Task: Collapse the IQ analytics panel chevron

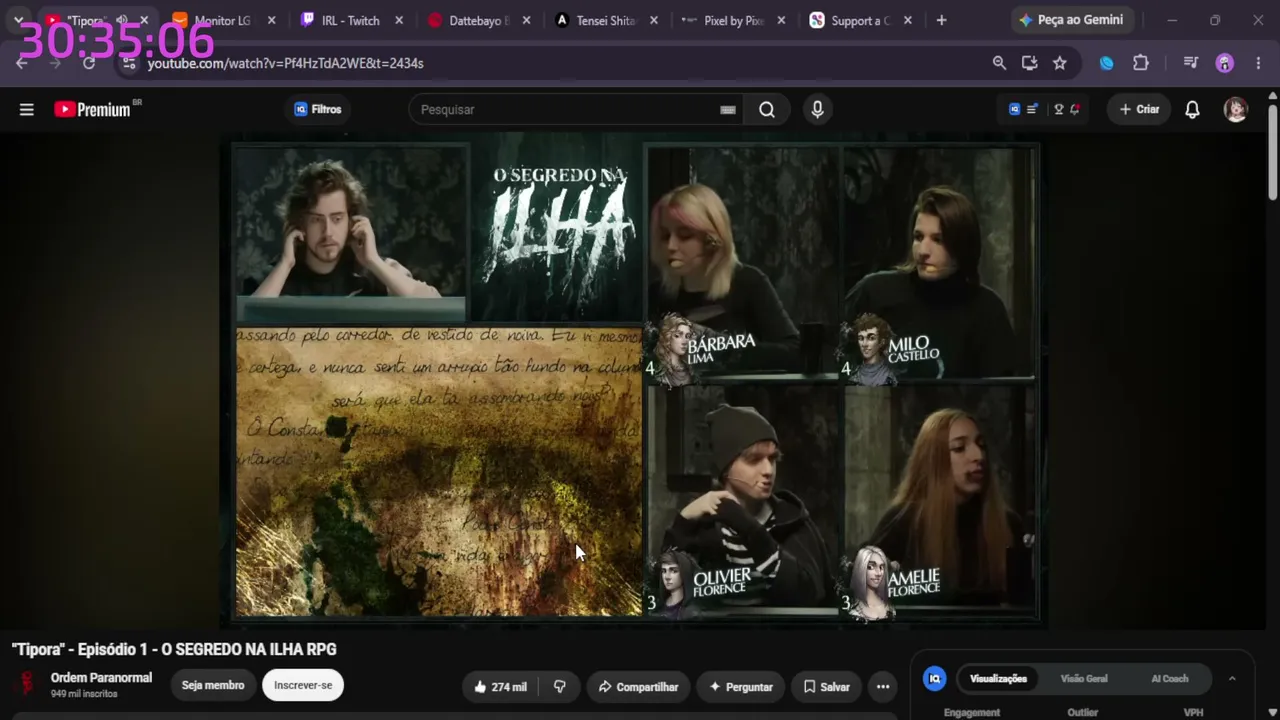Action: 1232,679
